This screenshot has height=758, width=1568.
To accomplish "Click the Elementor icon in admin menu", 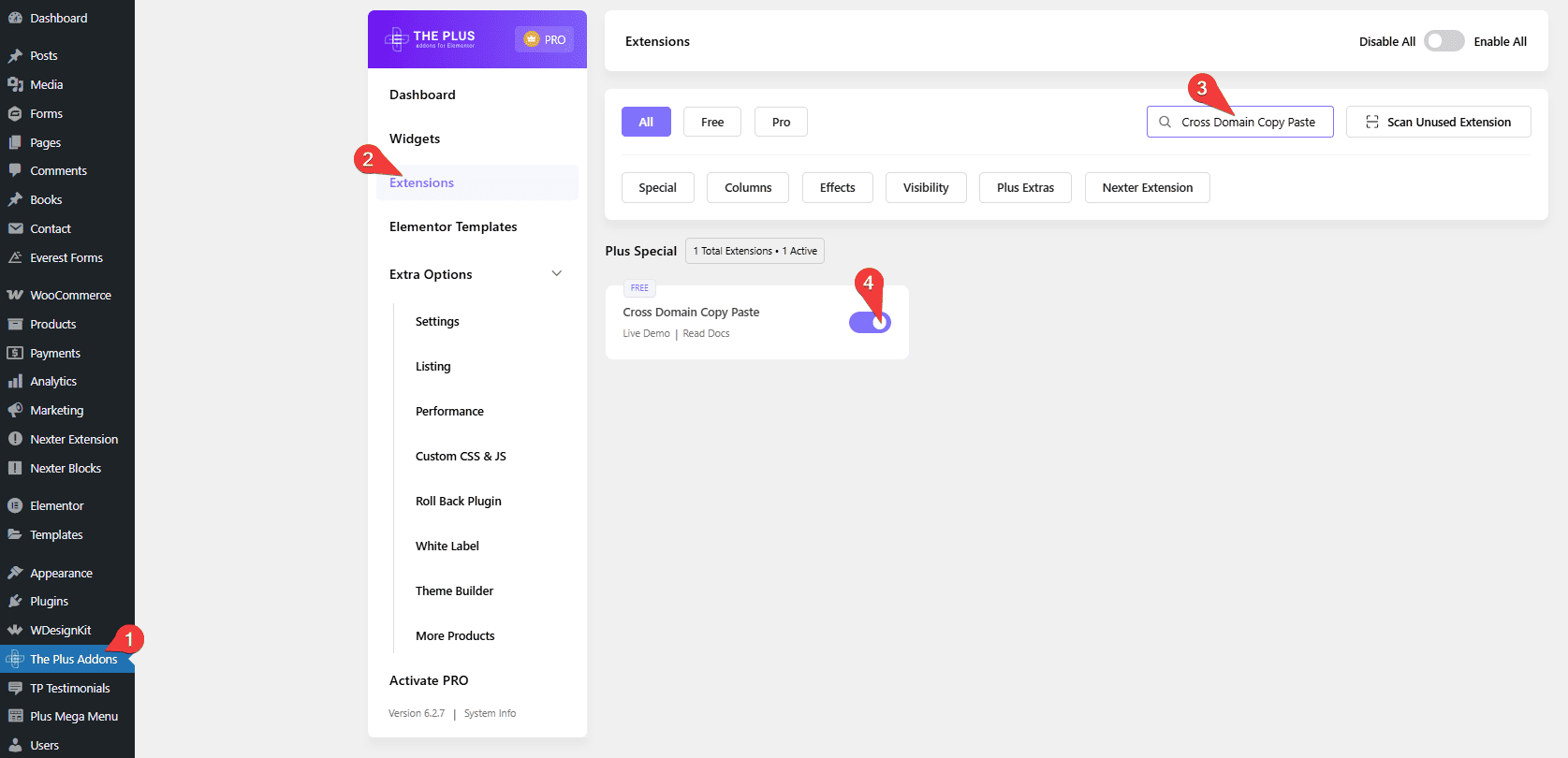I will coord(15,505).
